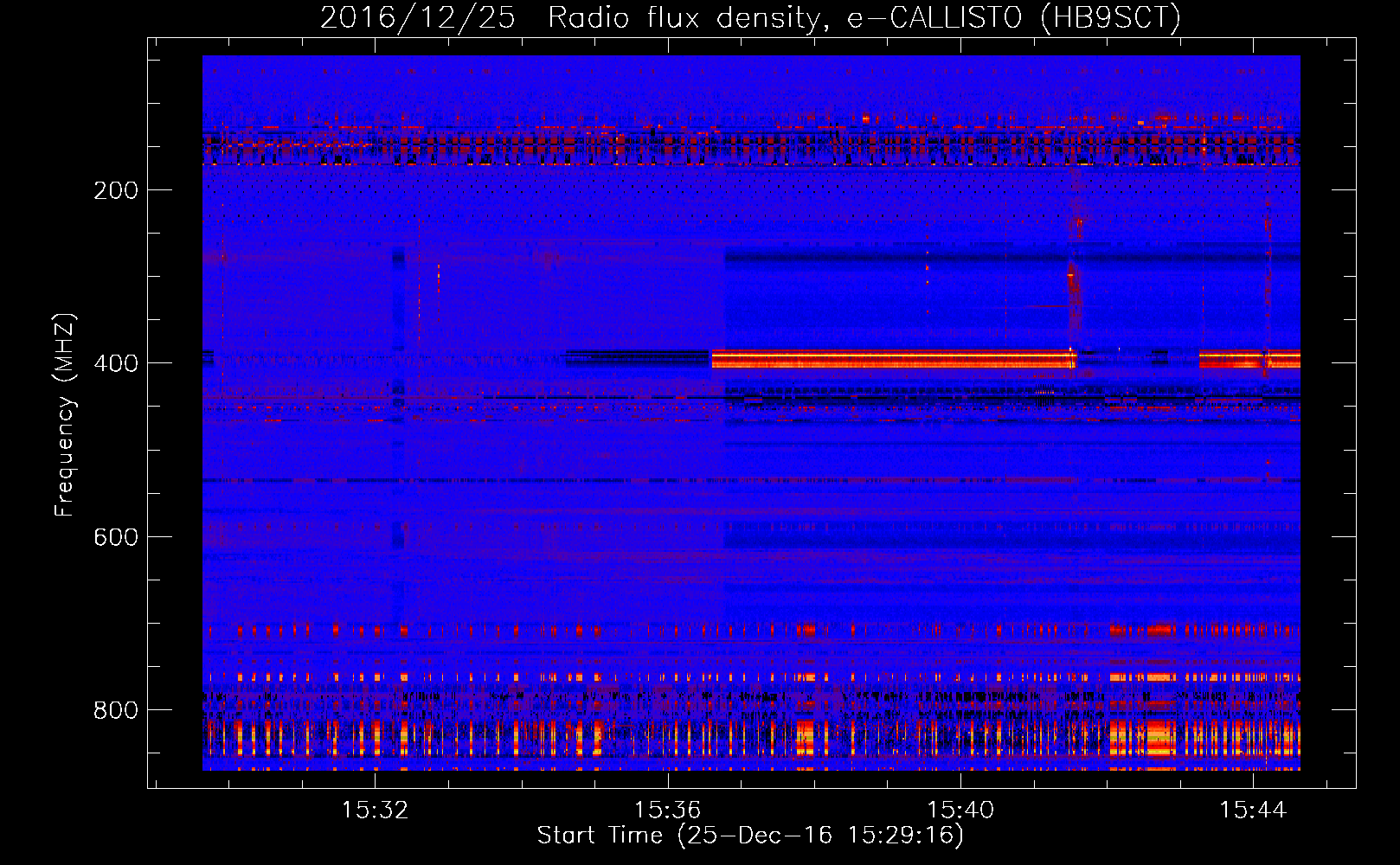
Task: Click the 400 frequency tick label
Action: pos(116,363)
